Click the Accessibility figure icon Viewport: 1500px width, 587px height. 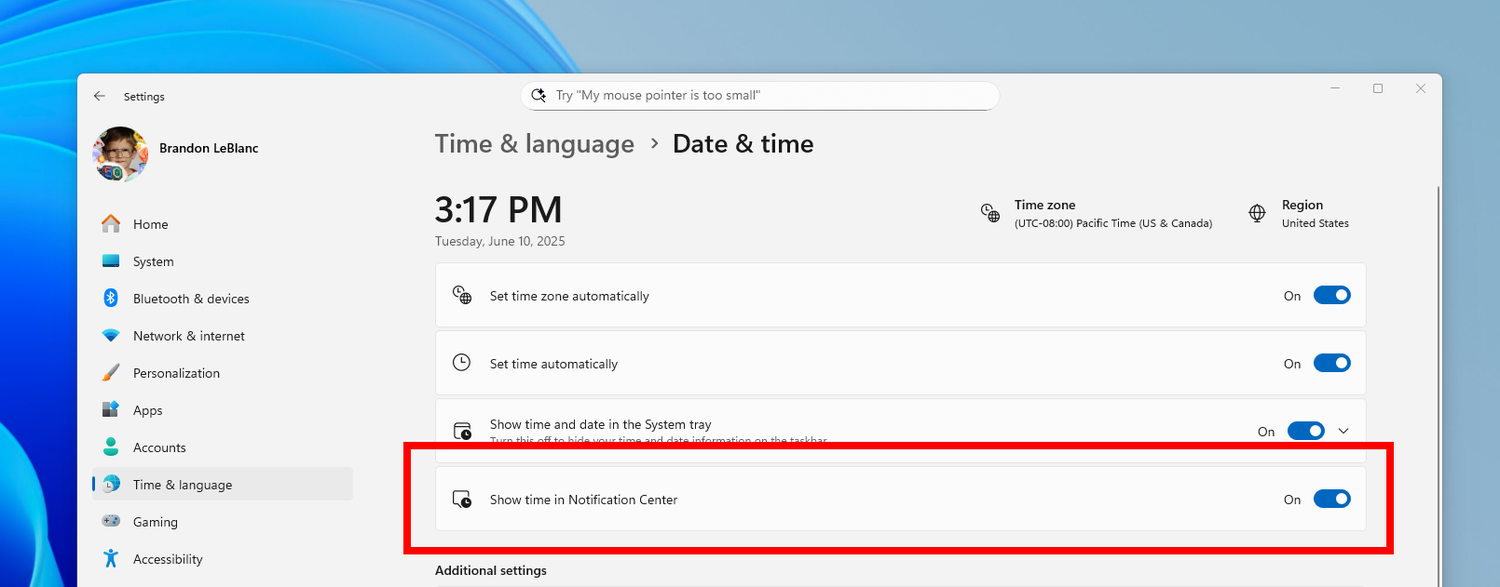[111, 559]
